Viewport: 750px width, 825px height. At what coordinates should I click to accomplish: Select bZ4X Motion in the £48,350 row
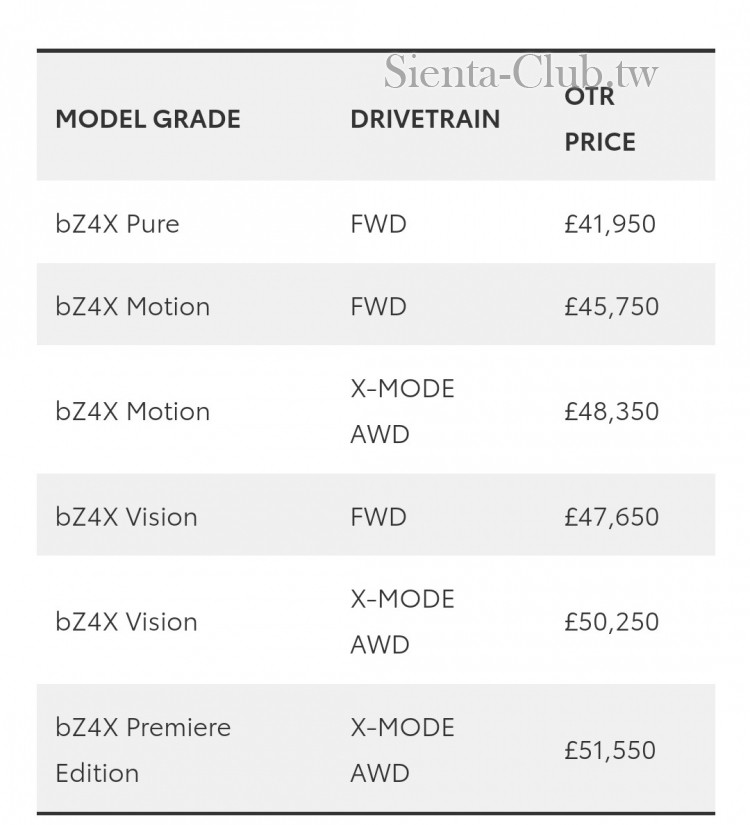coord(133,411)
